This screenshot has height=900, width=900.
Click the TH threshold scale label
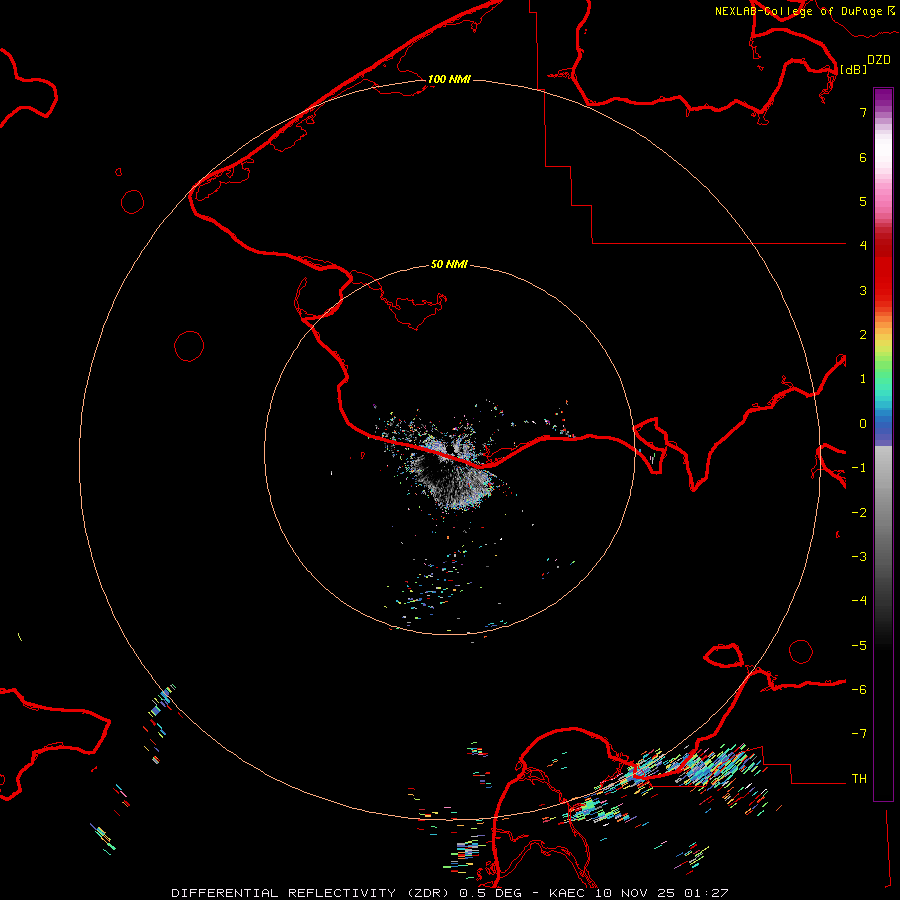point(859,779)
